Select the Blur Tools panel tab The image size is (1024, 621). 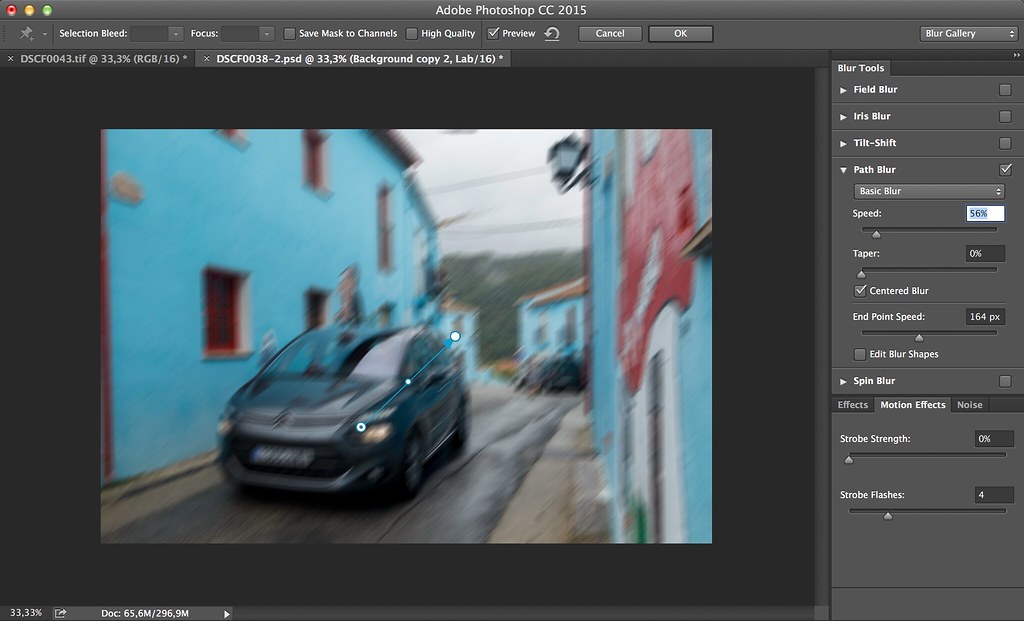click(x=861, y=68)
